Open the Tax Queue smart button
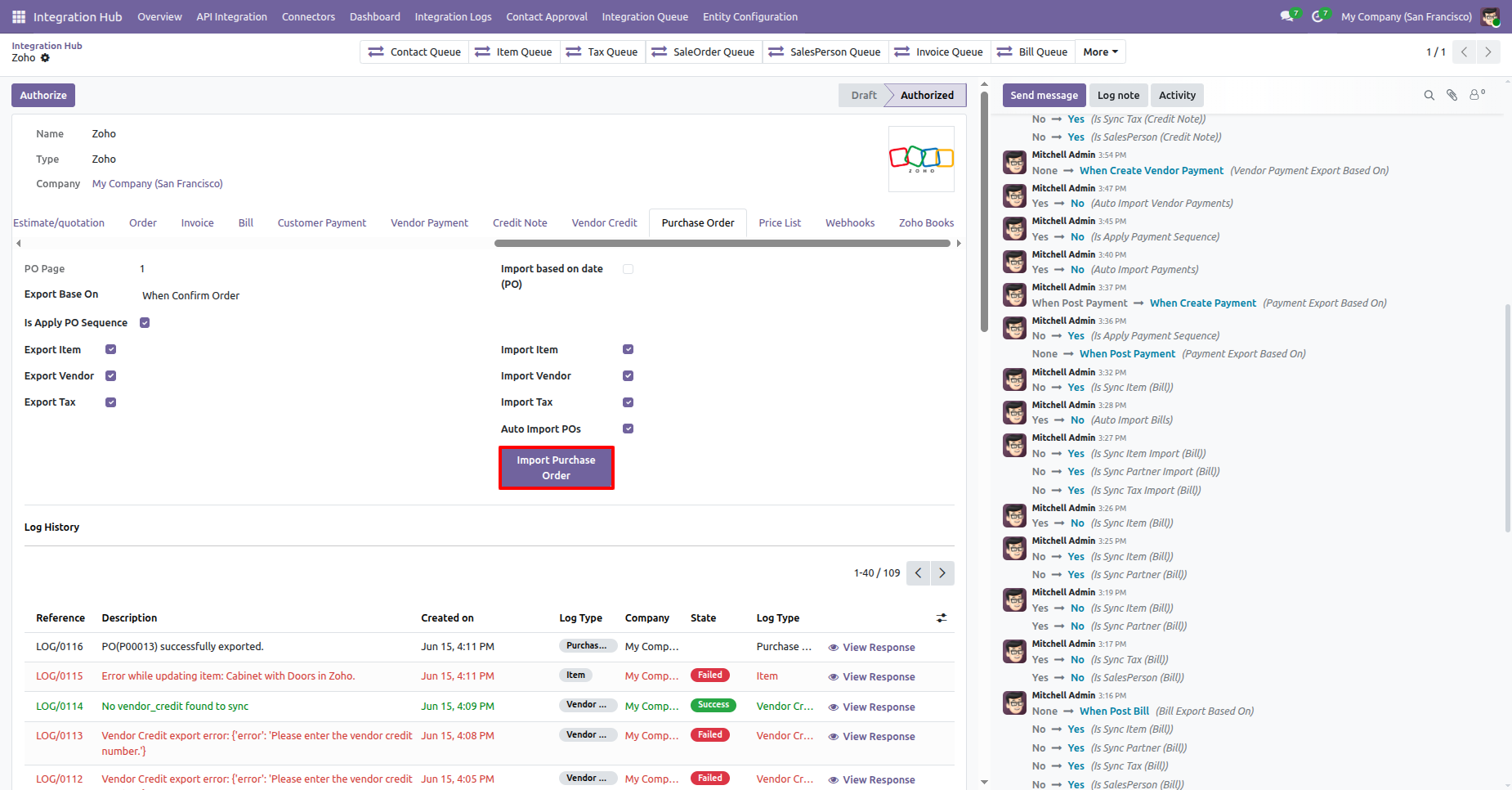Screen dimensions: 1512x790 (x=602, y=52)
